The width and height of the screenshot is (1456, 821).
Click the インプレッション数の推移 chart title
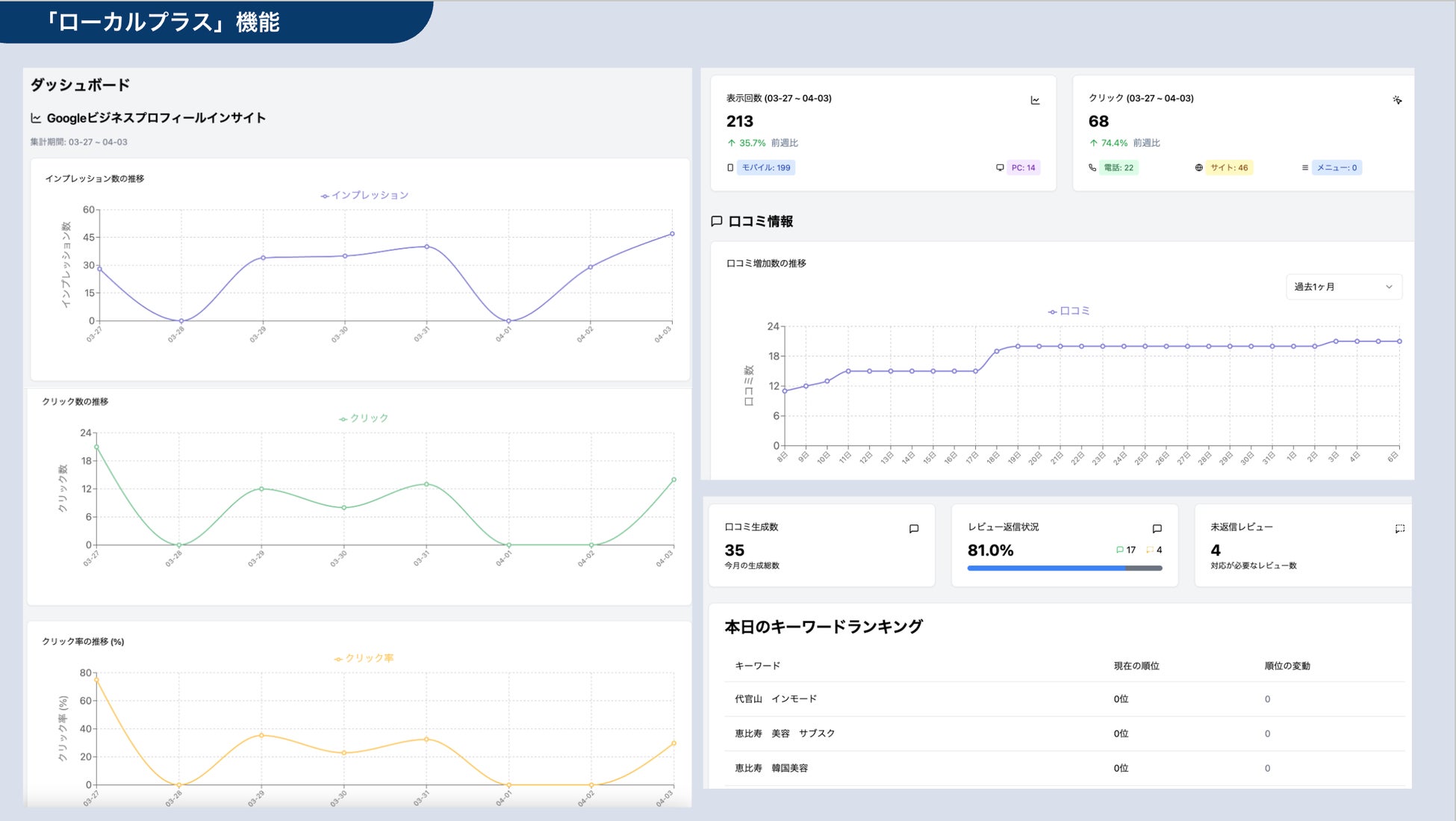[94, 179]
